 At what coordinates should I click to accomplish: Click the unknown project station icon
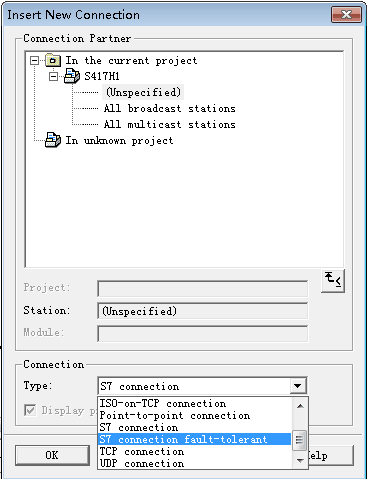(53, 140)
